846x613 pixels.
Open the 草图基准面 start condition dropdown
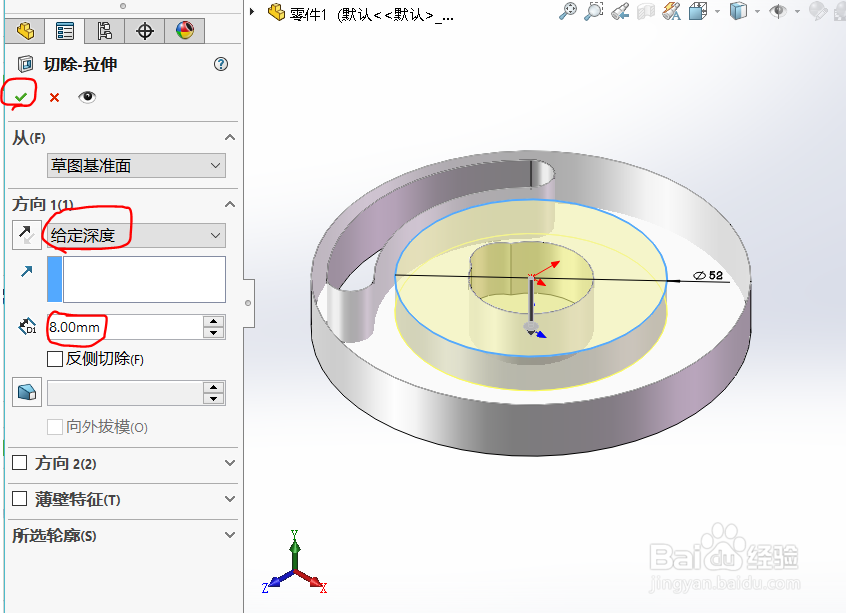coord(137,166)
